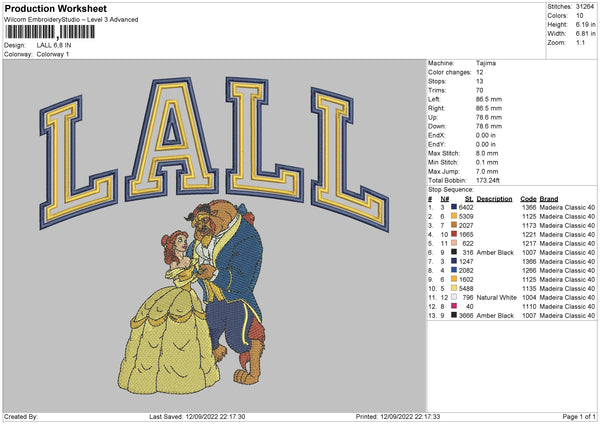Select the black swatch beside 3666 stitches

pos(454,315)
